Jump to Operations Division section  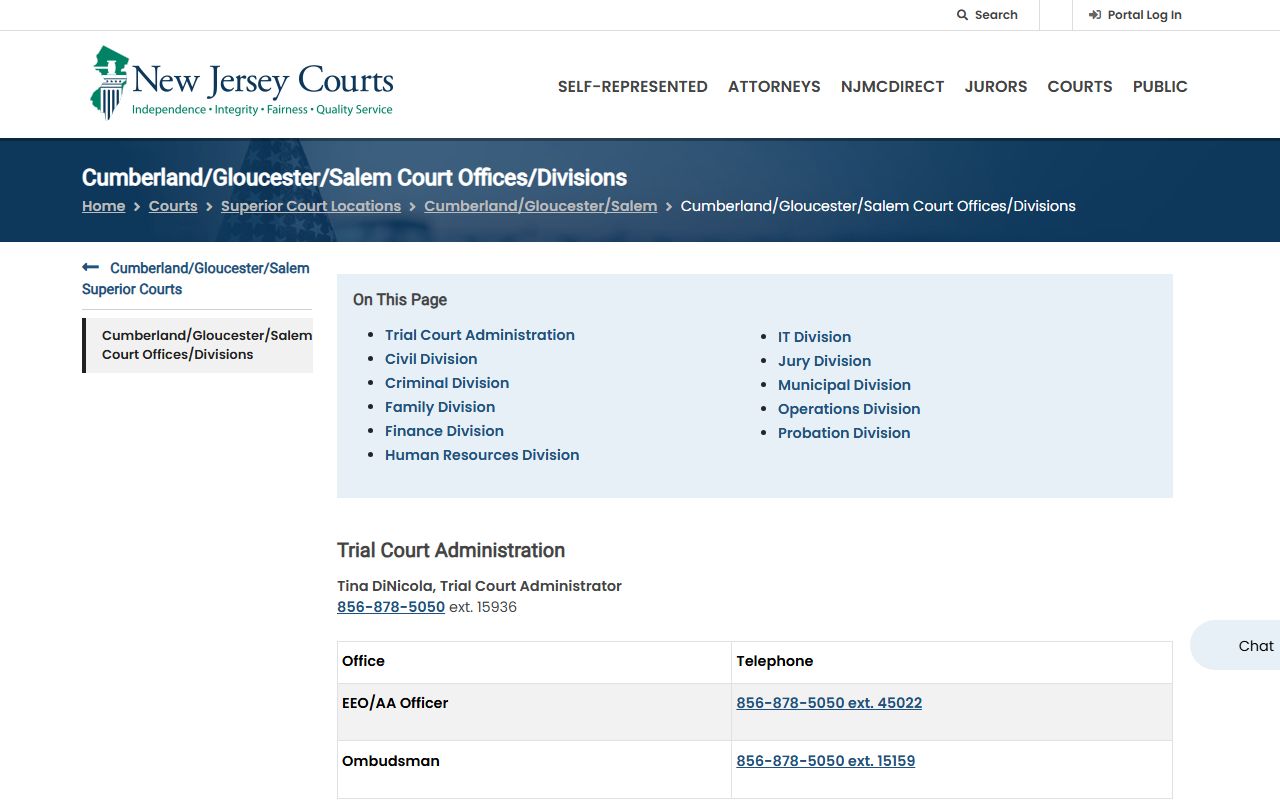coord(849,409)
